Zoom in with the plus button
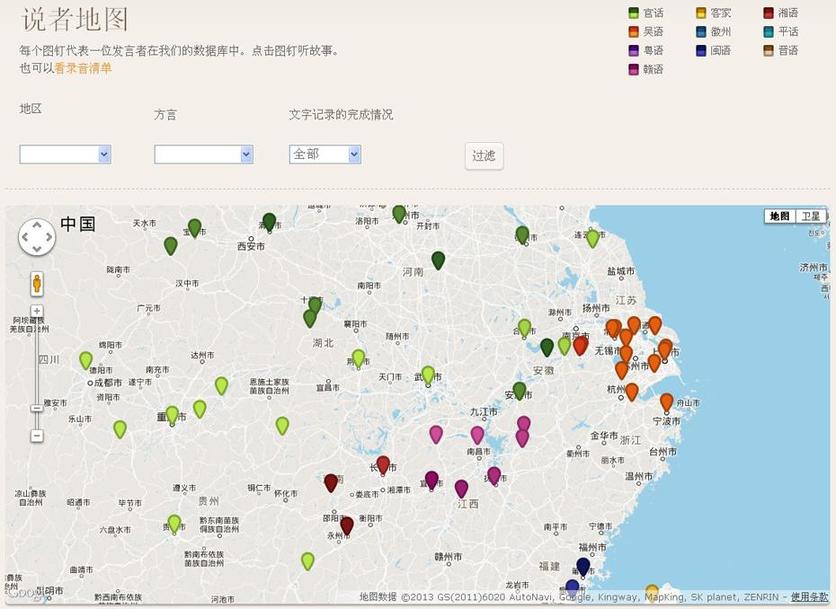Screen dimensions: 836x609 pos(37,311)
